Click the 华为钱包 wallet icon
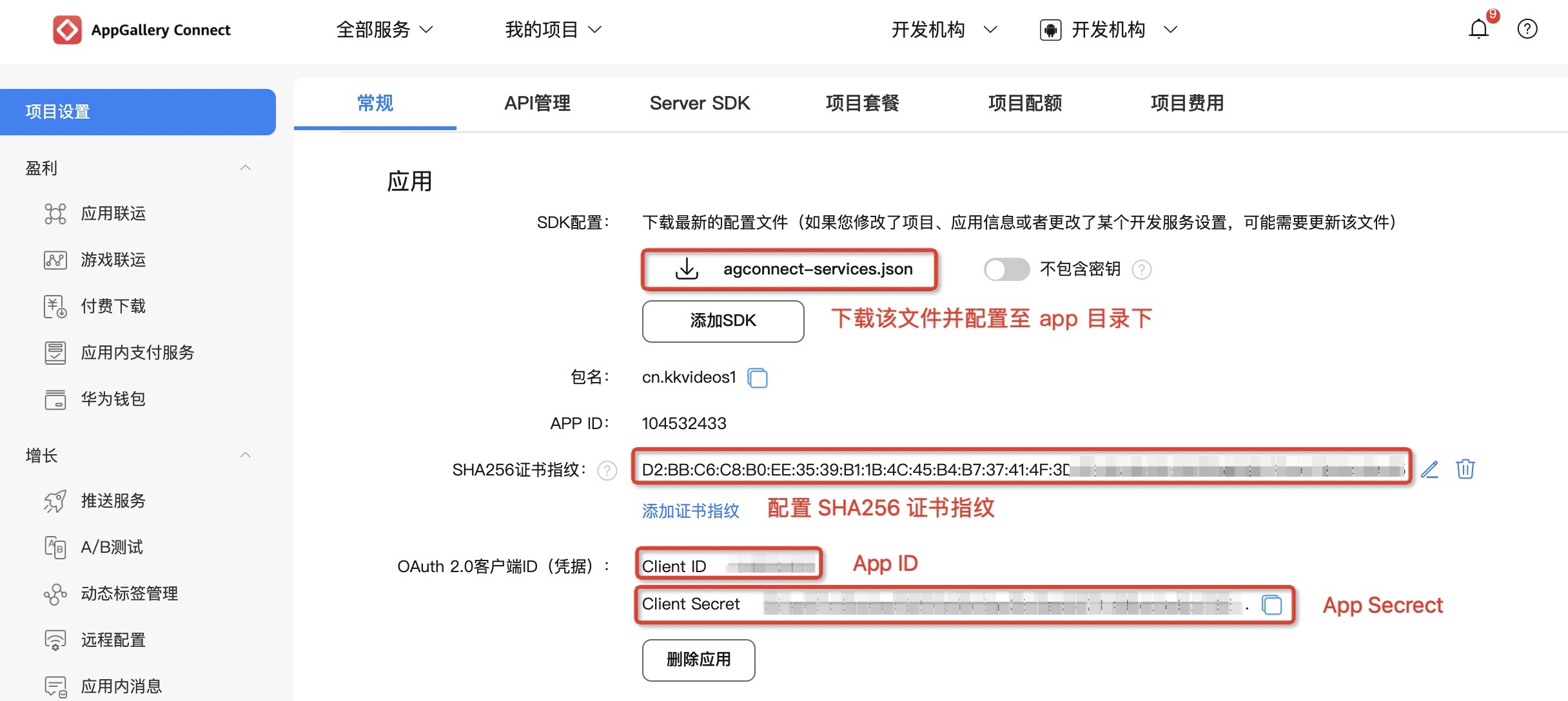 click(55, 399)
